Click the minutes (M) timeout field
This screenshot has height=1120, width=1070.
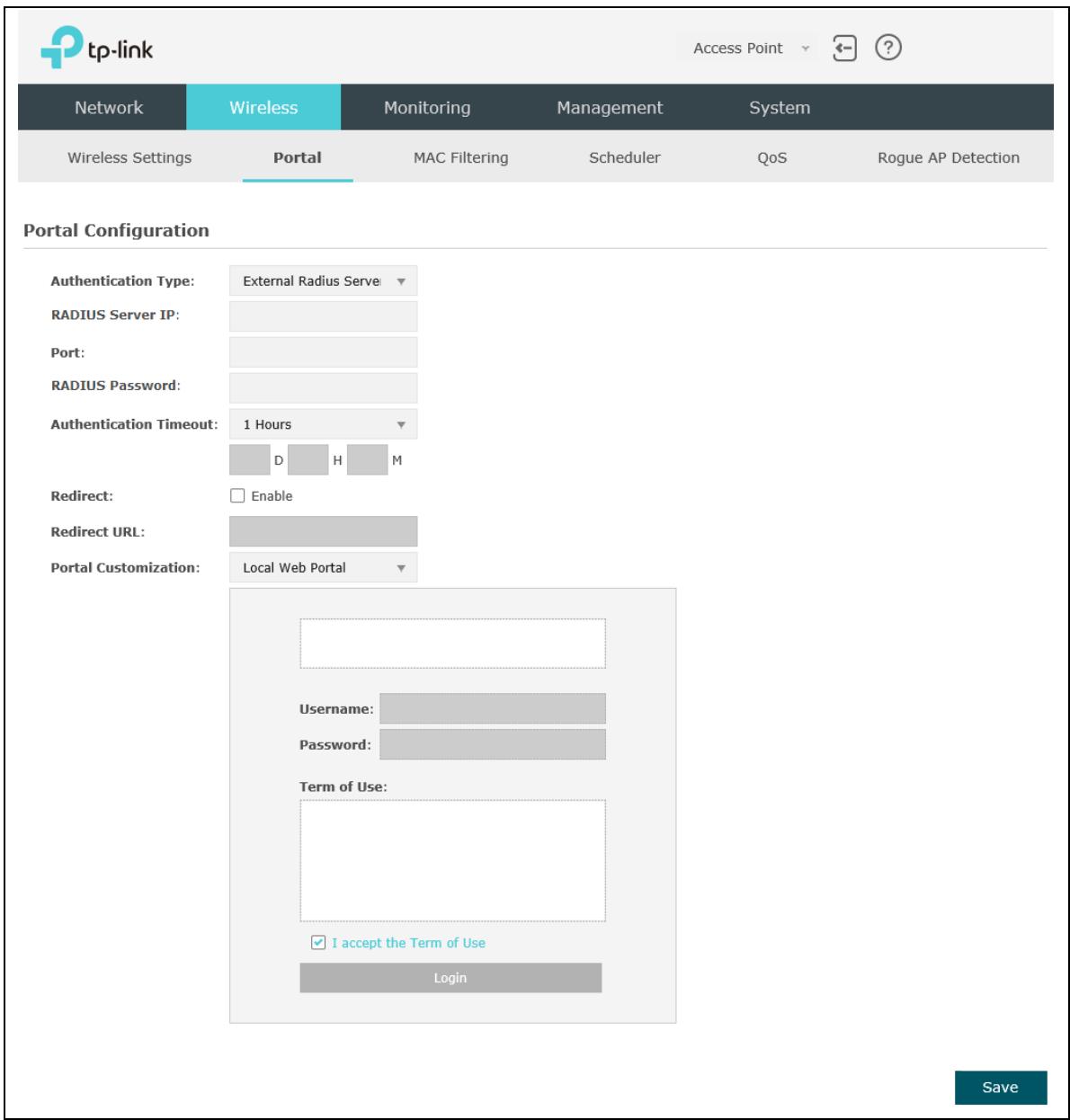coord(368,459)
